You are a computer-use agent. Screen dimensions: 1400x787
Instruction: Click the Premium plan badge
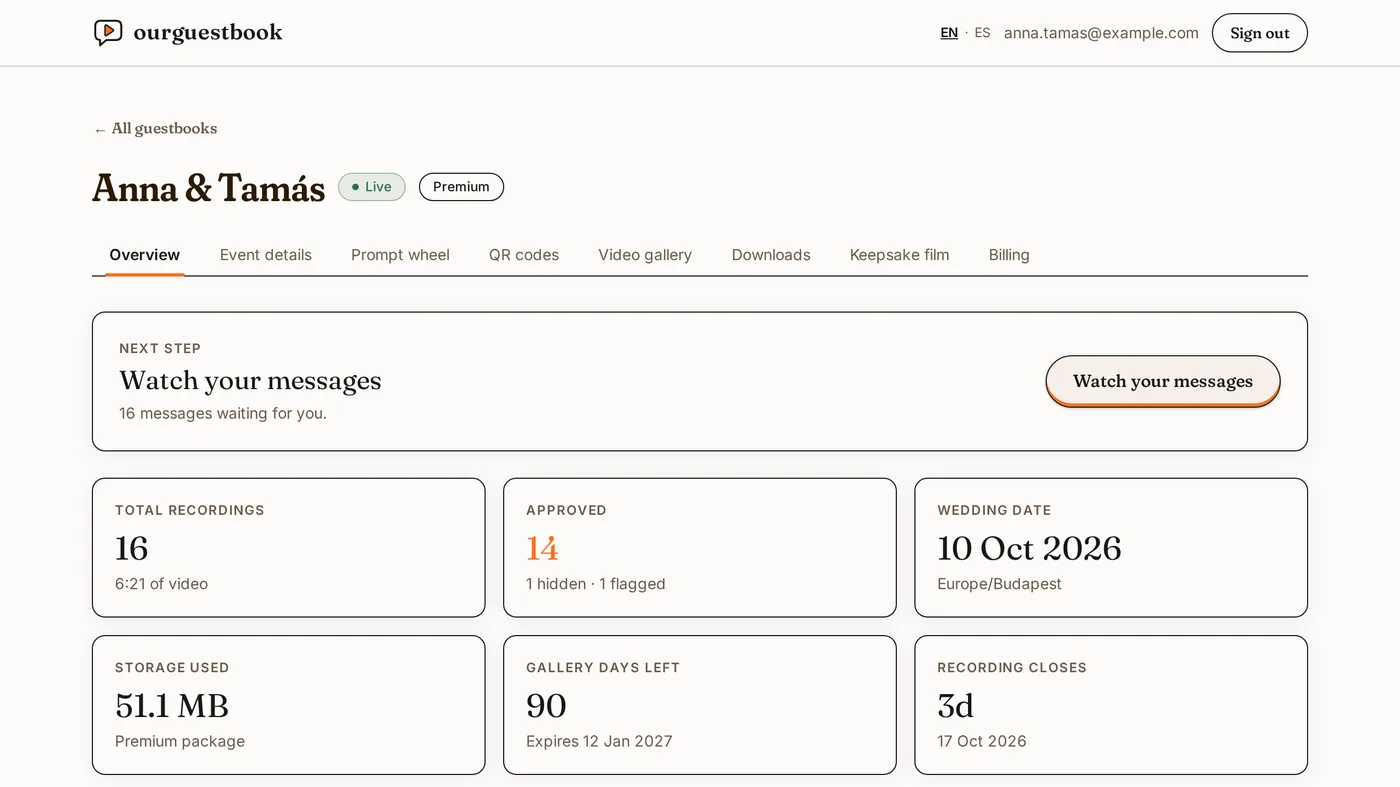pyautogui.click(x=461, y=187)
